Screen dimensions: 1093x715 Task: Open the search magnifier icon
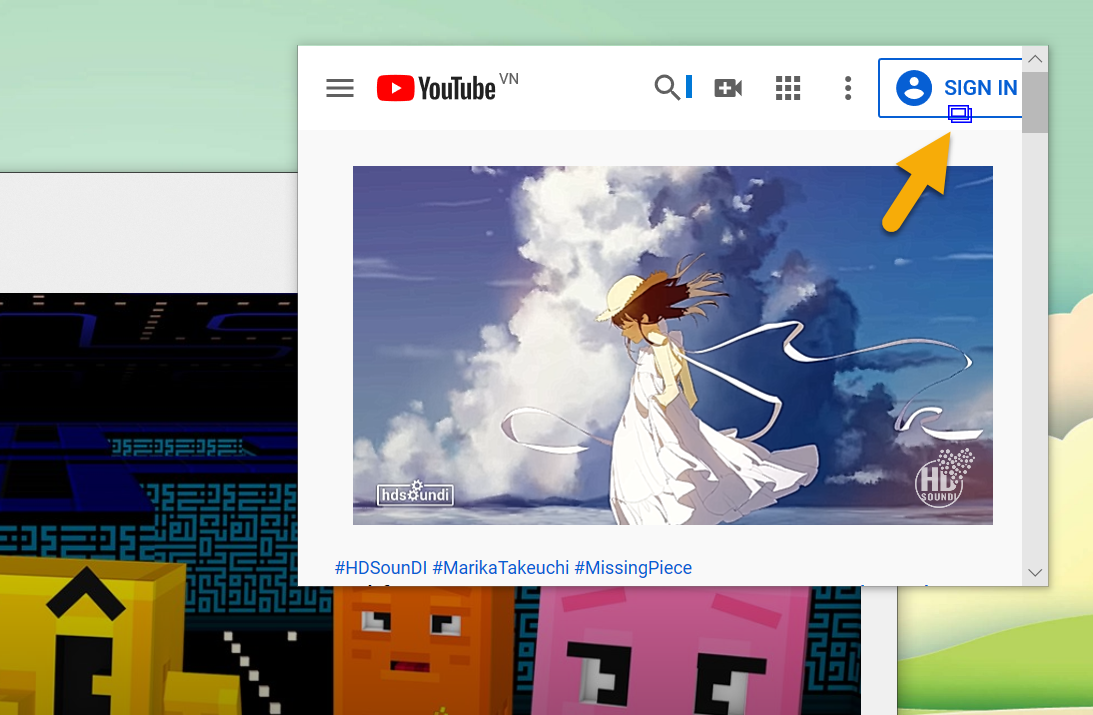[667, 88]
